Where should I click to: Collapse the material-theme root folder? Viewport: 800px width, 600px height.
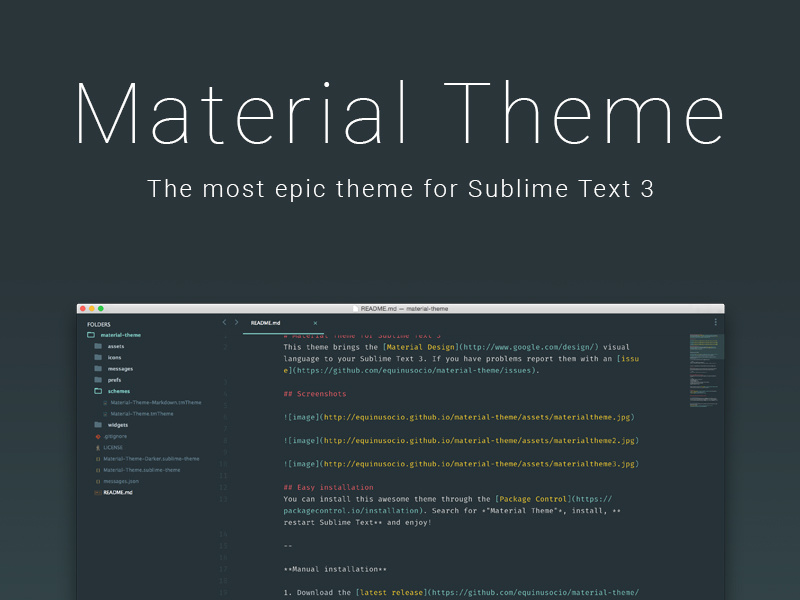(x=114, y=335)
